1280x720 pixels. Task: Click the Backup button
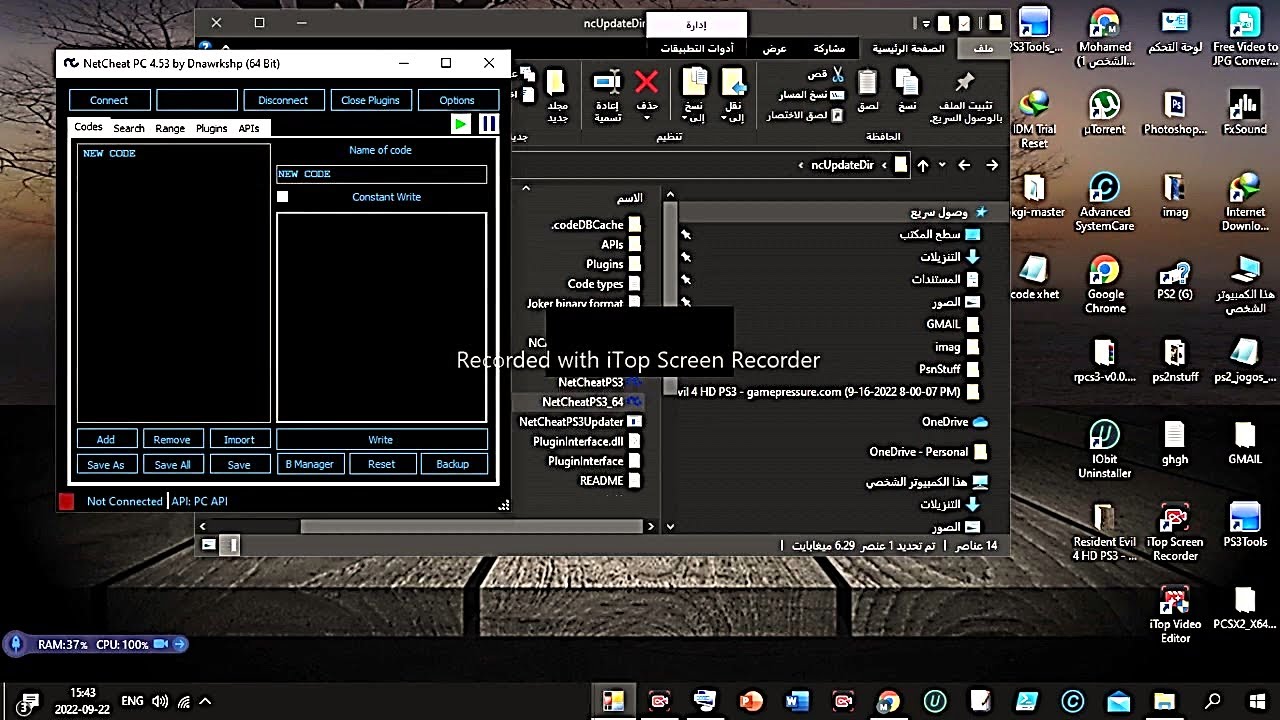click(x=453, y=464)
